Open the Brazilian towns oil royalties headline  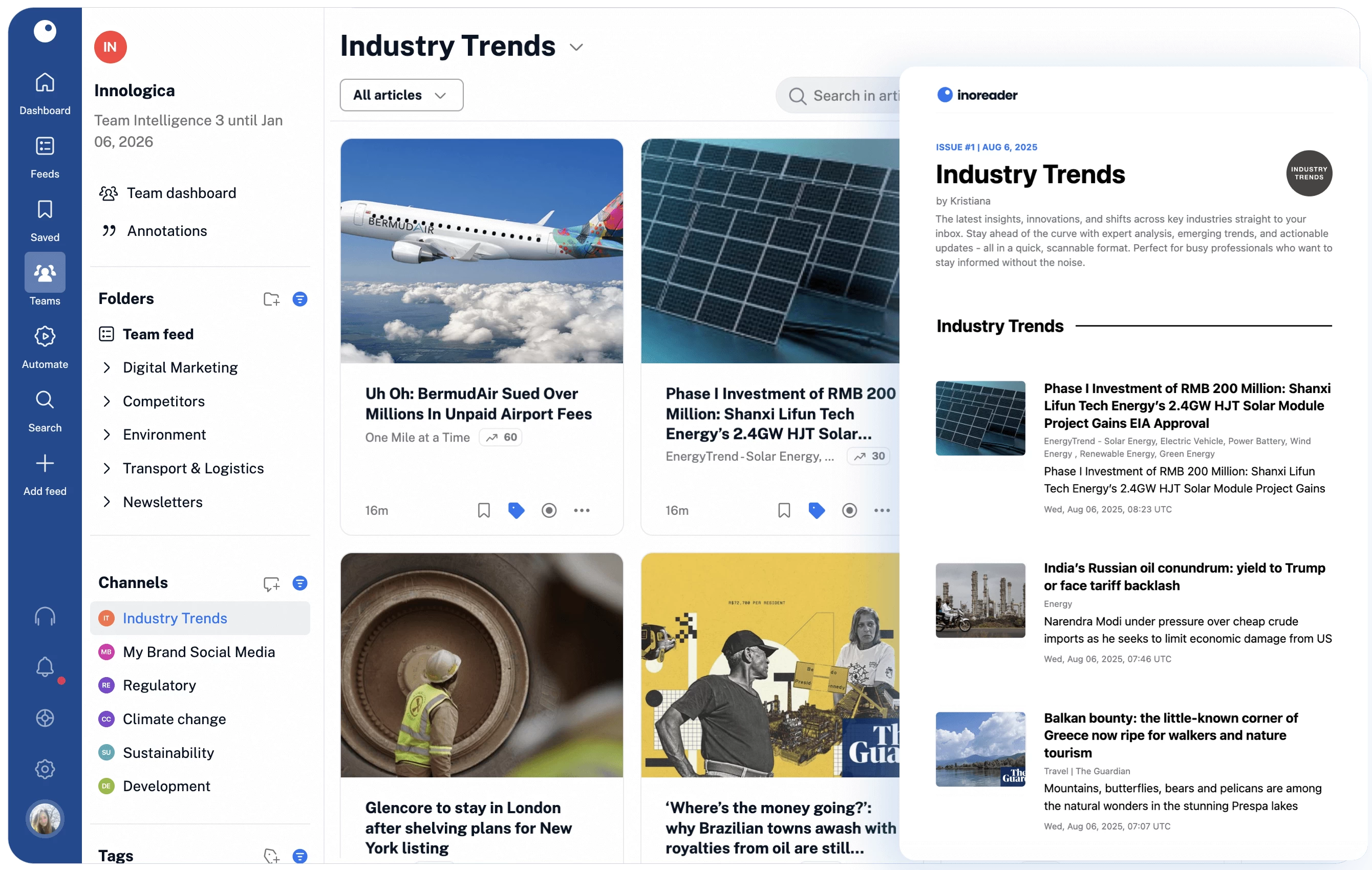[x=781, y=828]
